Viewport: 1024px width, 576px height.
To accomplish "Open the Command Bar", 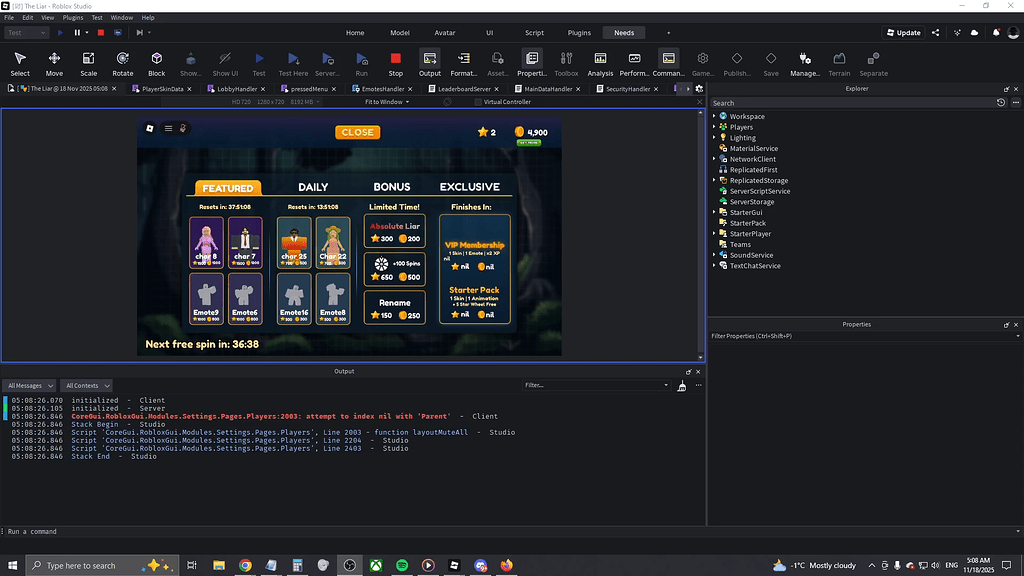I will tap(669, 63).
